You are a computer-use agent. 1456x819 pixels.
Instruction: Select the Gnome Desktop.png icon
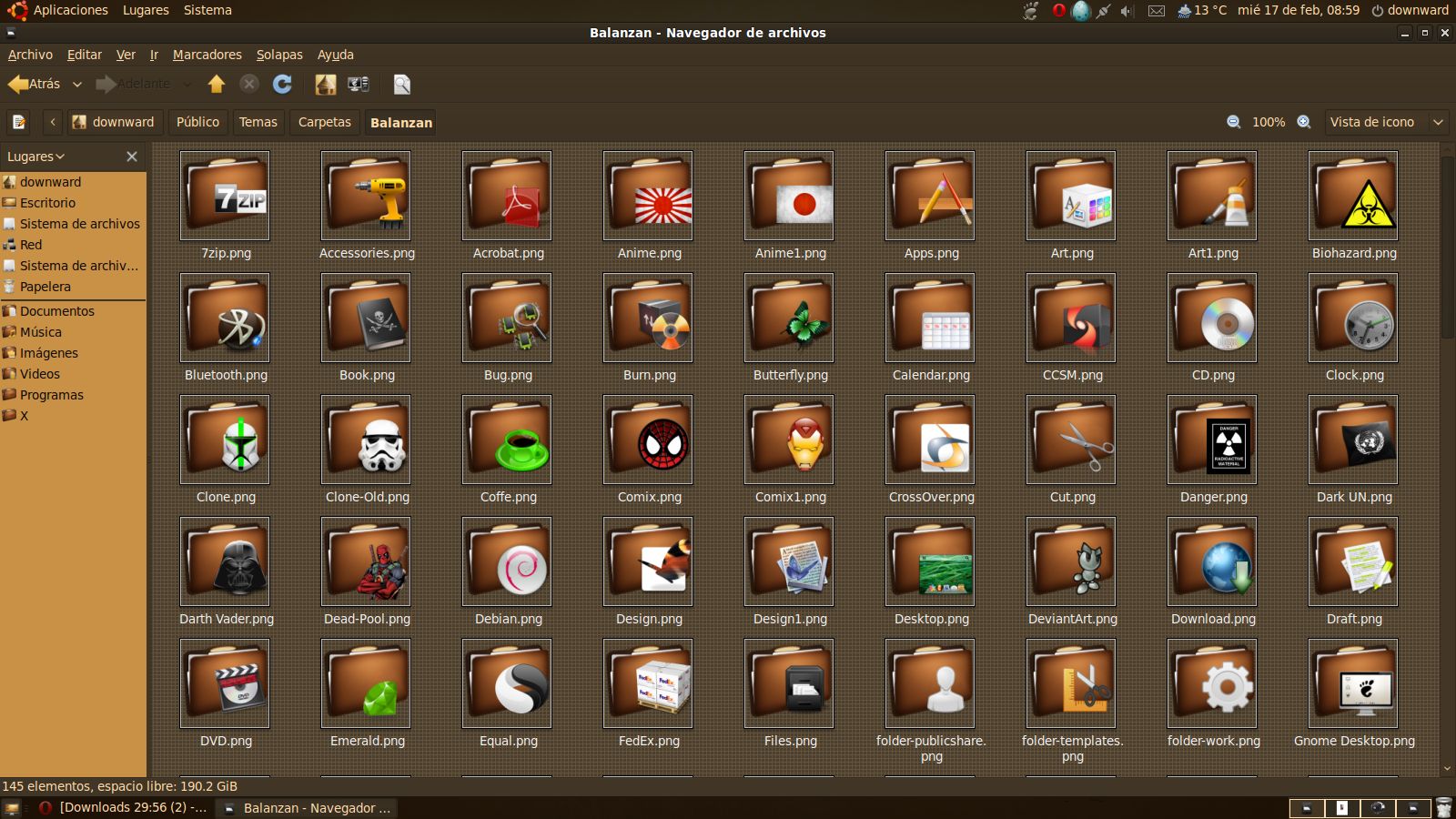coord(1353,683)
